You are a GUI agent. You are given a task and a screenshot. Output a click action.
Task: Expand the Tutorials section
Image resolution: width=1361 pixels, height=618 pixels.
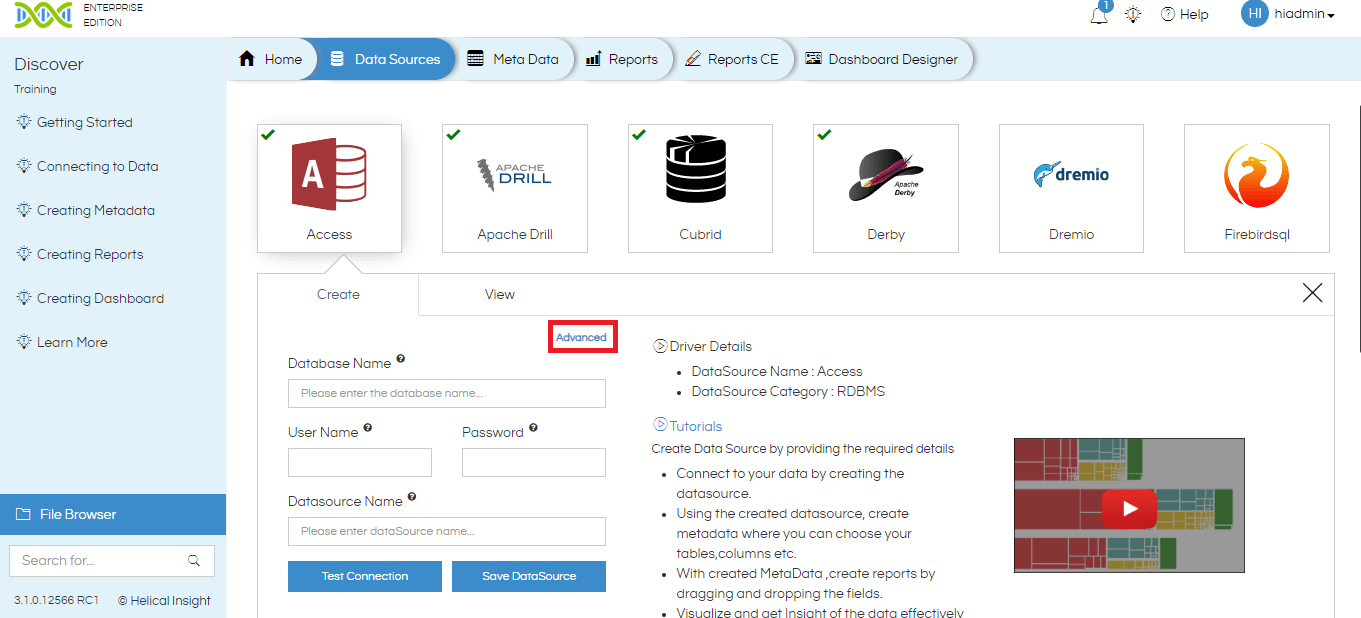click(688, 426)
